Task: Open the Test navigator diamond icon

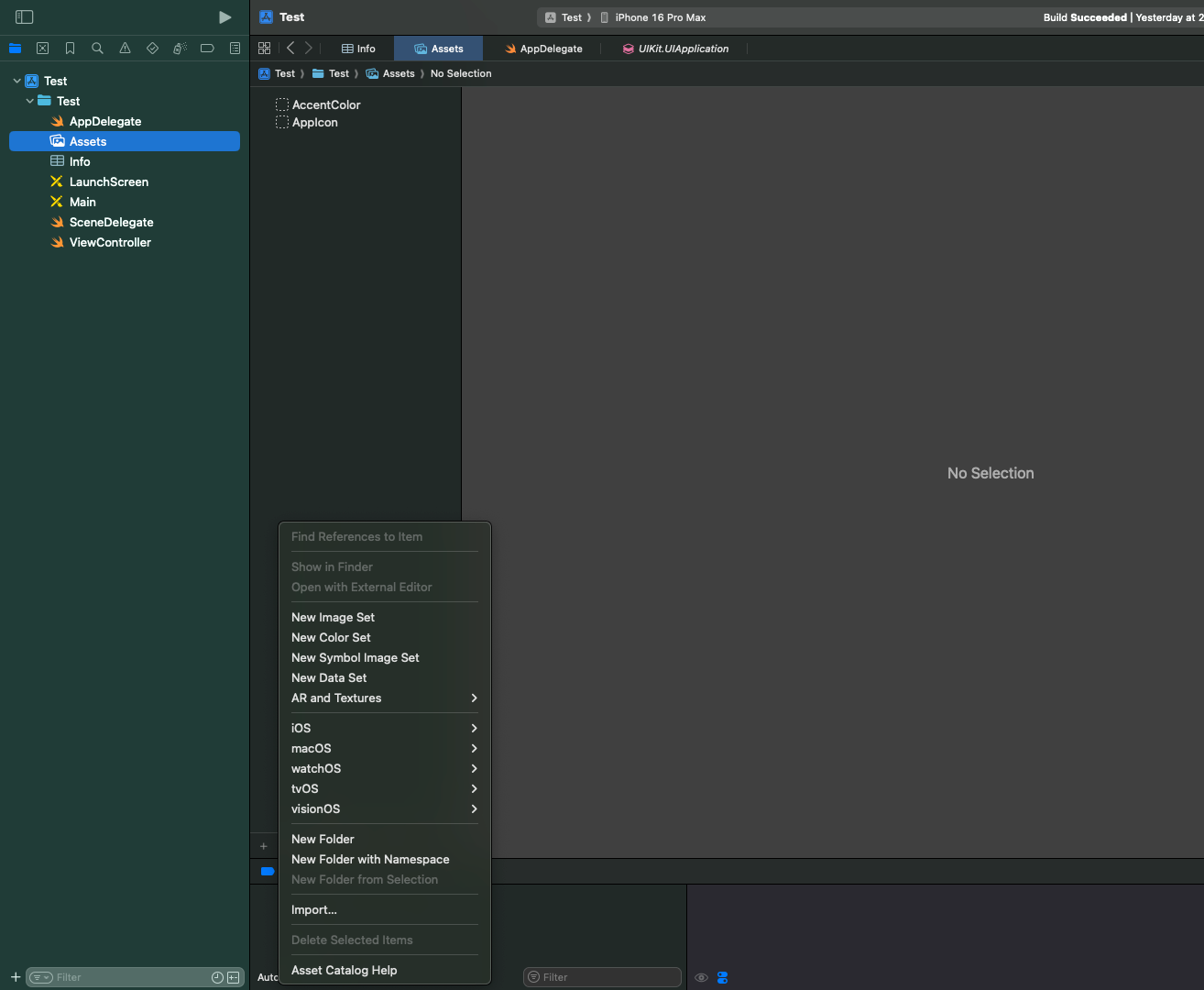Action: coord(152,49)
